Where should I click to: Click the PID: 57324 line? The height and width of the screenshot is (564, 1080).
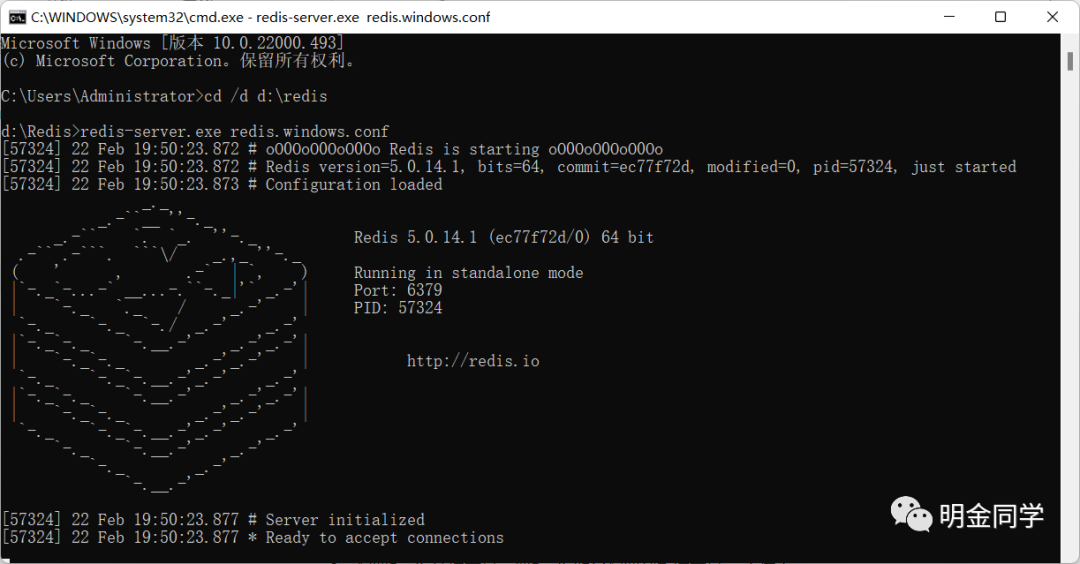pyautogui.click(x=398, y=308)
